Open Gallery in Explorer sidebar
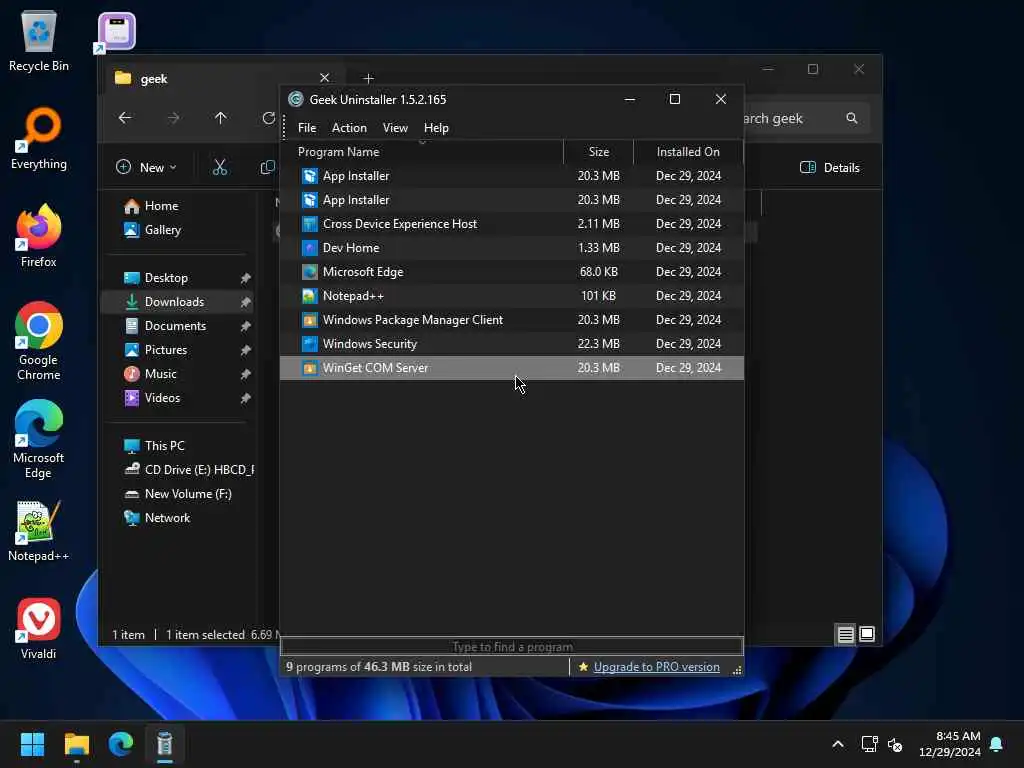The width and height of the screenshot is (1024, 768). click(x=153, y=231)
